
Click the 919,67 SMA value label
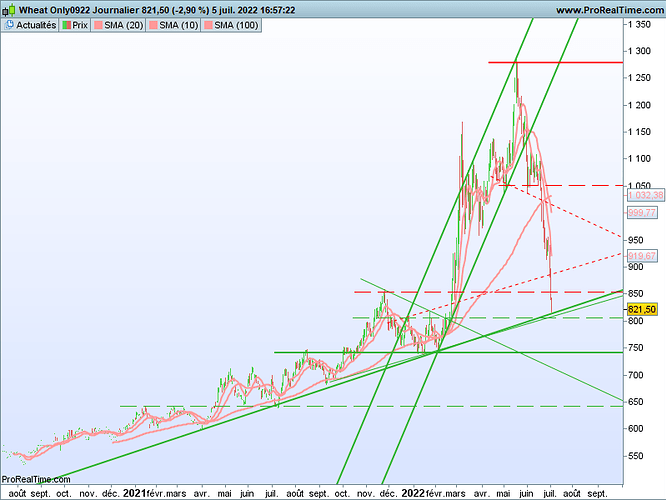click(641, 256)
